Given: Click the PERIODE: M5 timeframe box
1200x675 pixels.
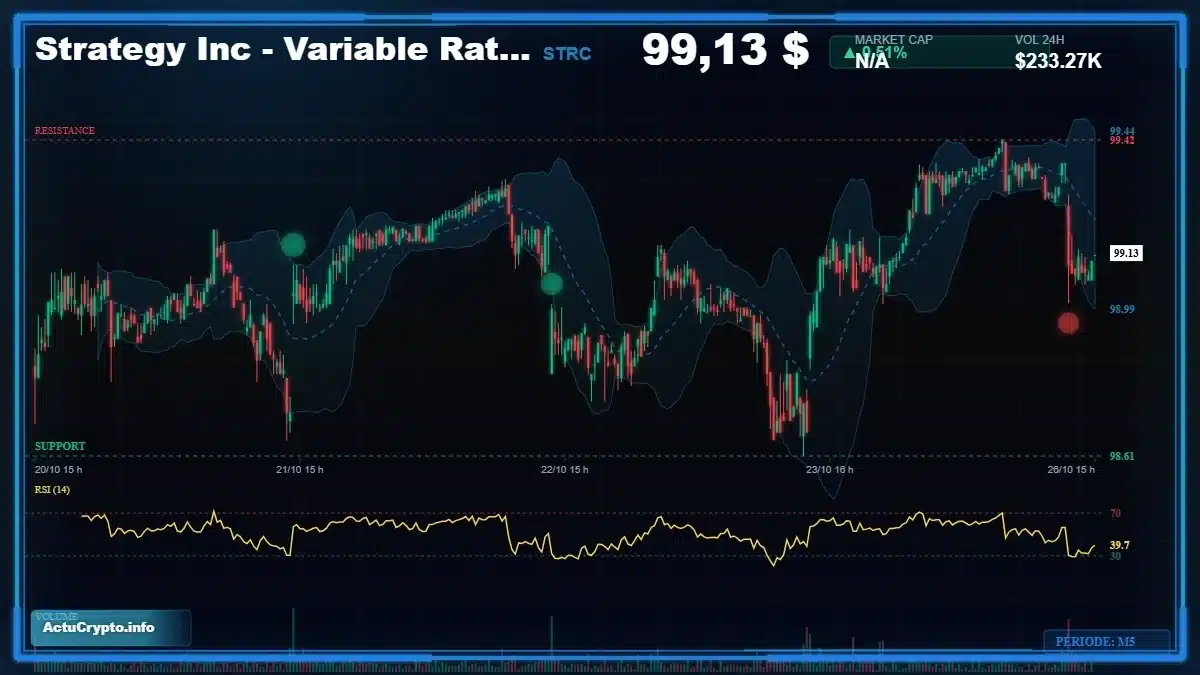Looking at the screenshot, I should [1106, 641].
